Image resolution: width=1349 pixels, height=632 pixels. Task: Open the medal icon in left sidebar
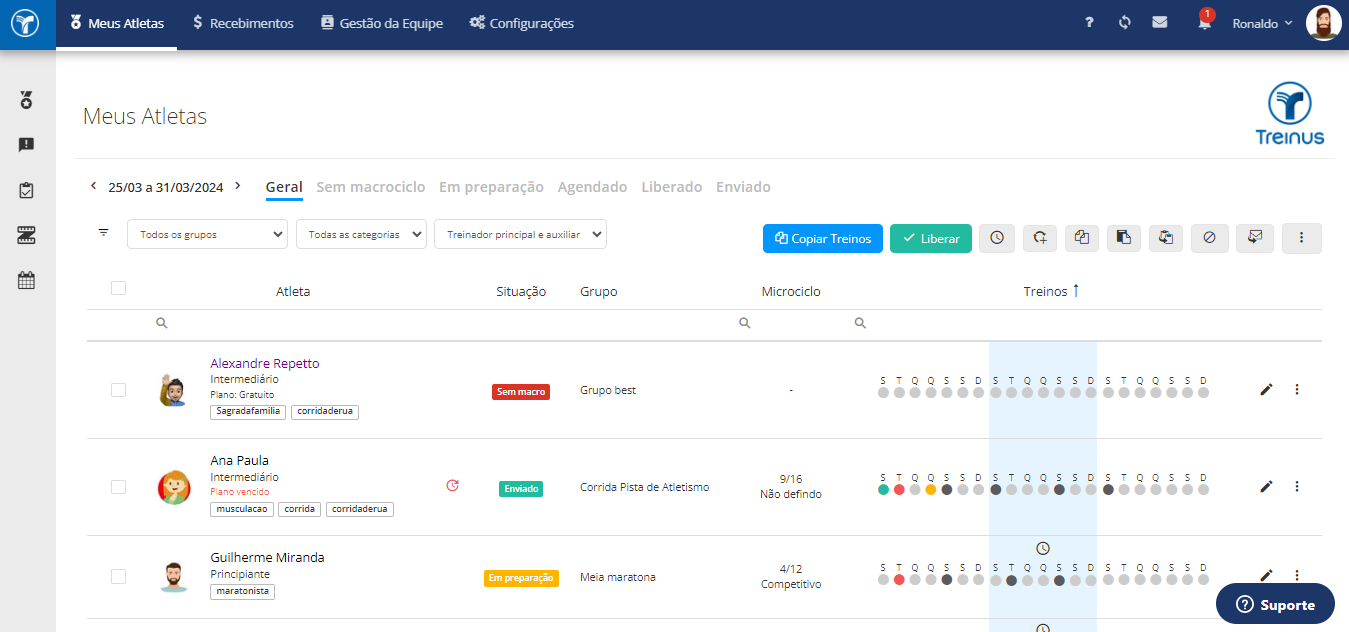[27, 100]
